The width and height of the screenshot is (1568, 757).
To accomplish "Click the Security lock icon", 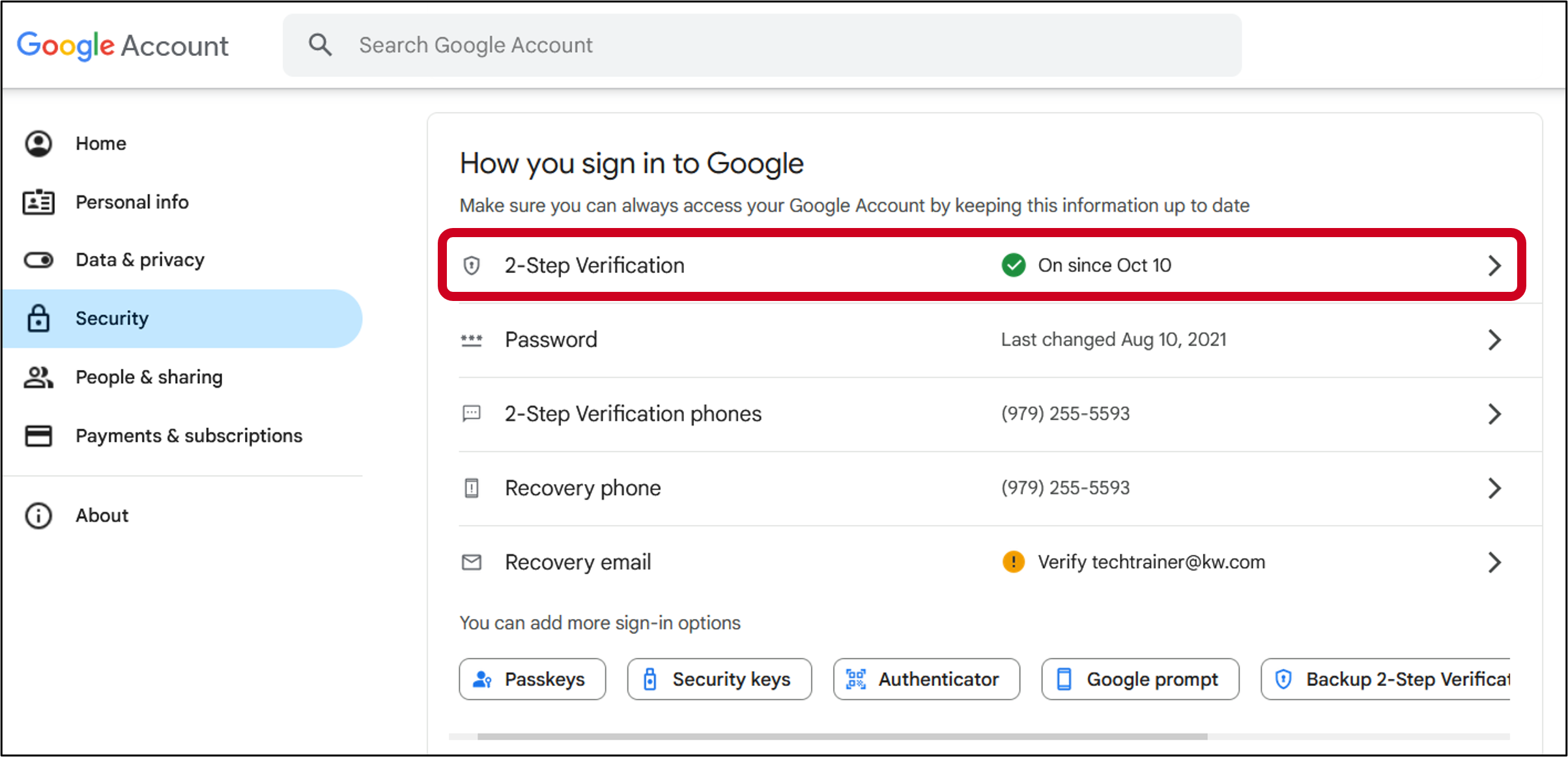I will 38,318.
